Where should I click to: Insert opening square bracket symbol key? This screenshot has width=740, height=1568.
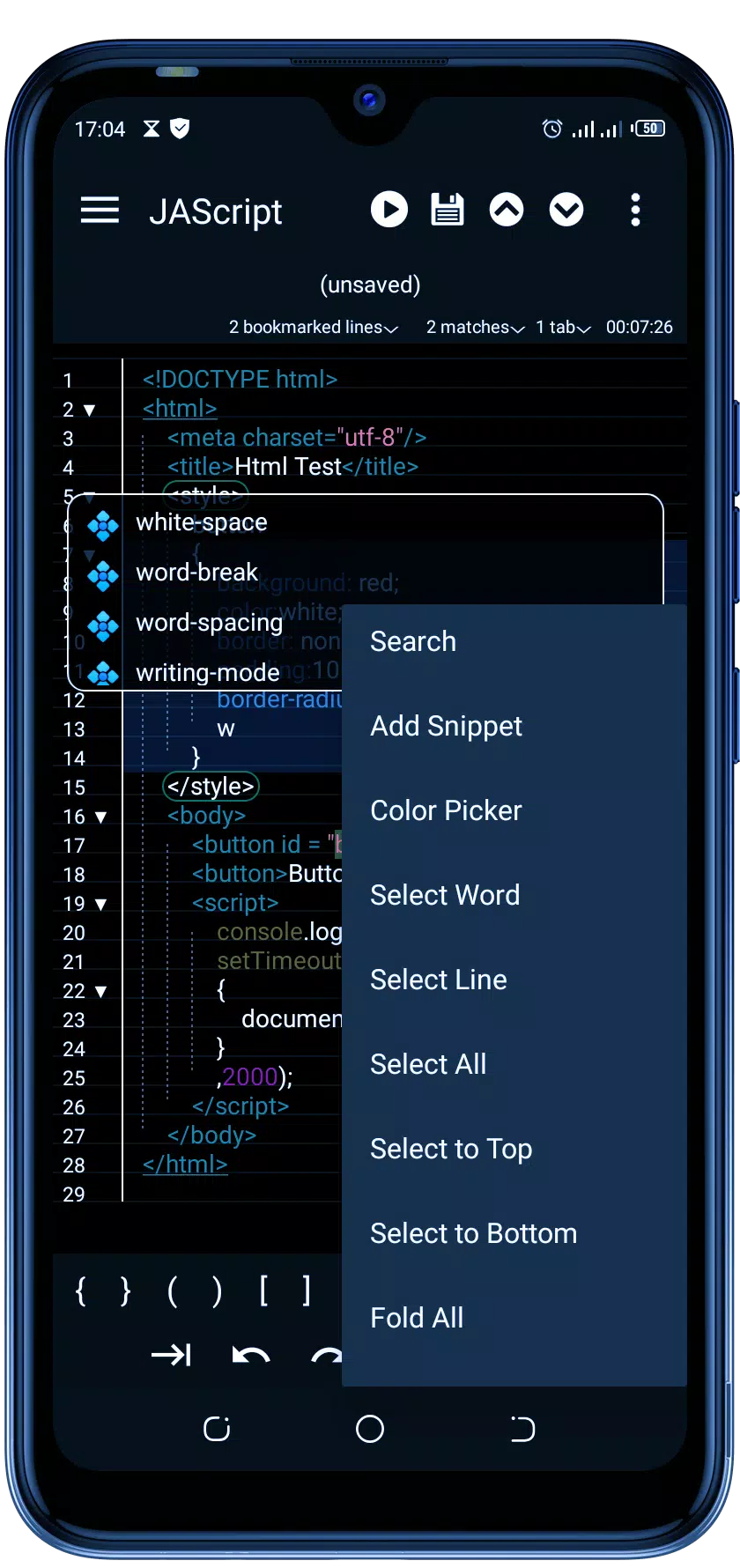[x=263, y=1291]
